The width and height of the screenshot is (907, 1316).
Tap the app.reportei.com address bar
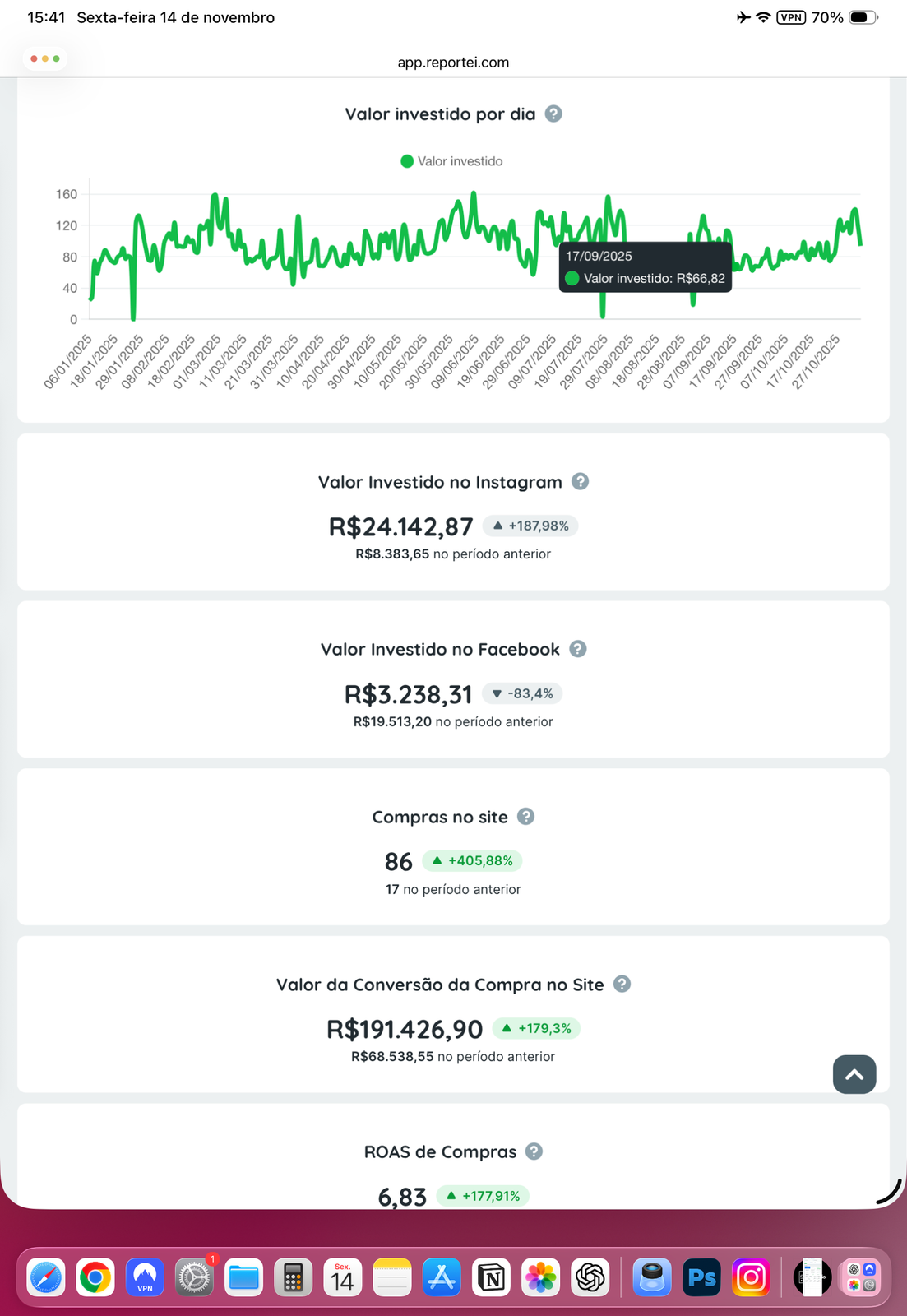[453, 63]
